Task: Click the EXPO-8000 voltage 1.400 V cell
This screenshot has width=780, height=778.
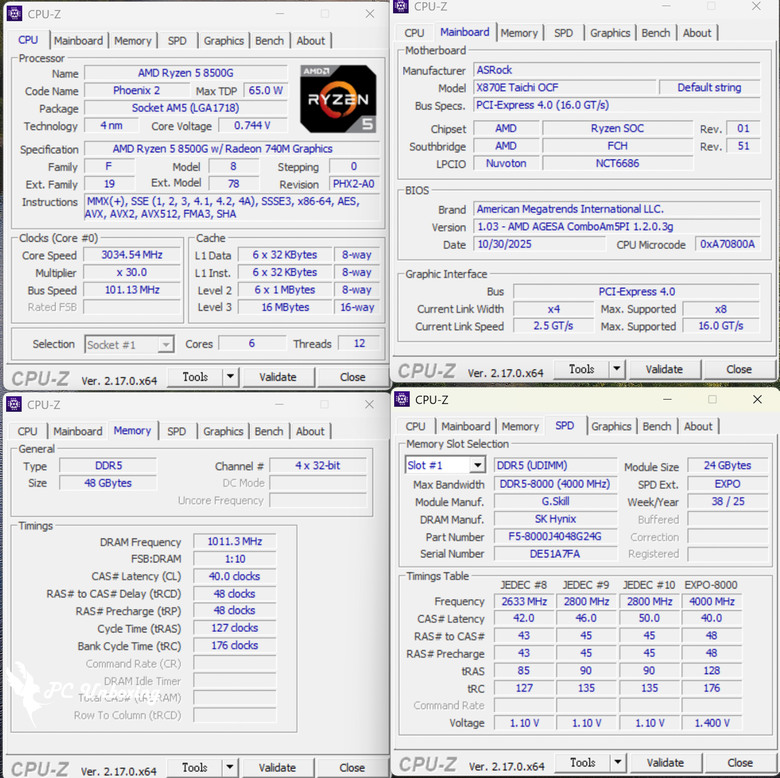Action: point(712,723)
